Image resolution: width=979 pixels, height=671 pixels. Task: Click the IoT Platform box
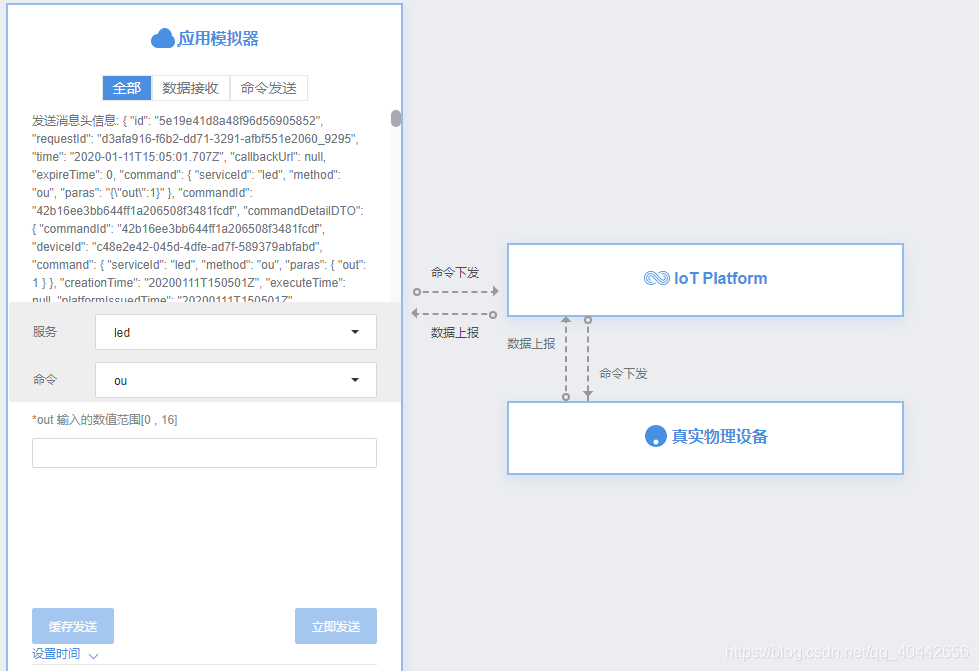tap(706, 280)
